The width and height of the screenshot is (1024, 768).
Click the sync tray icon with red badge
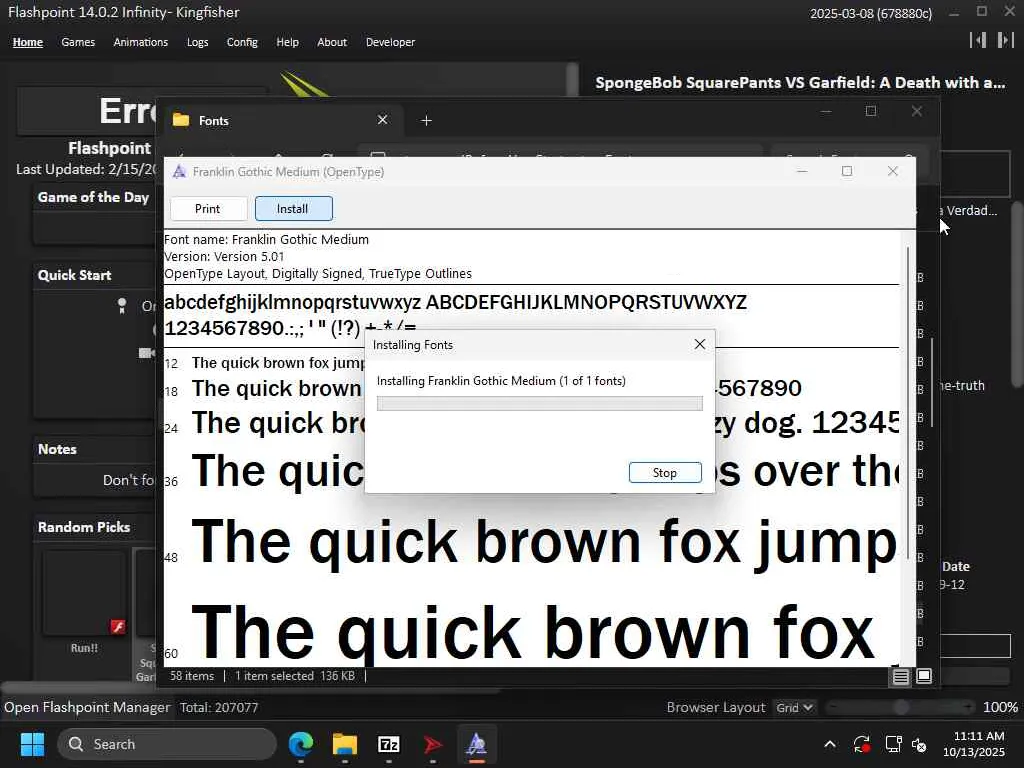click(861, 744)
